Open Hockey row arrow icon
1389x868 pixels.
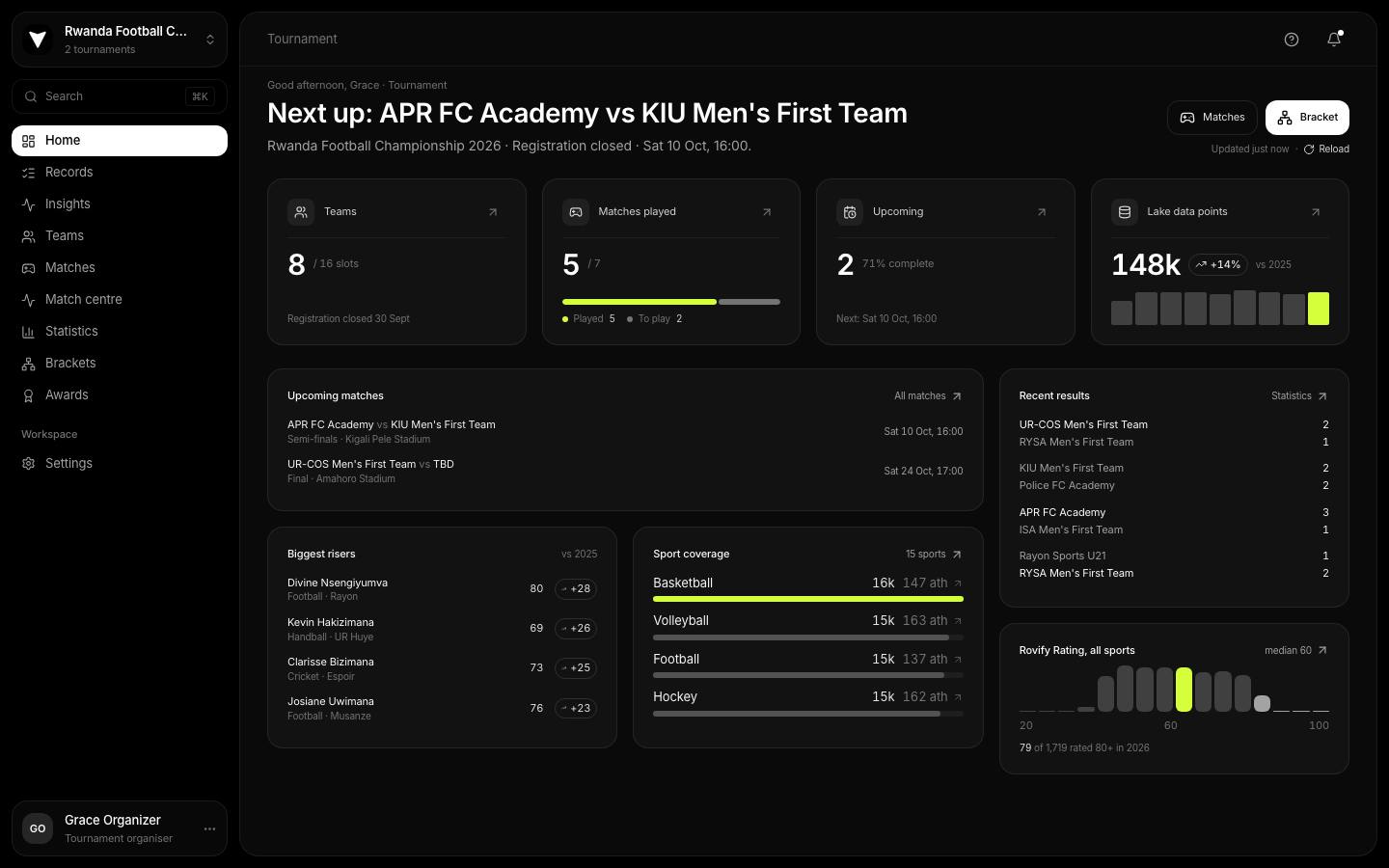click(958, 697)
